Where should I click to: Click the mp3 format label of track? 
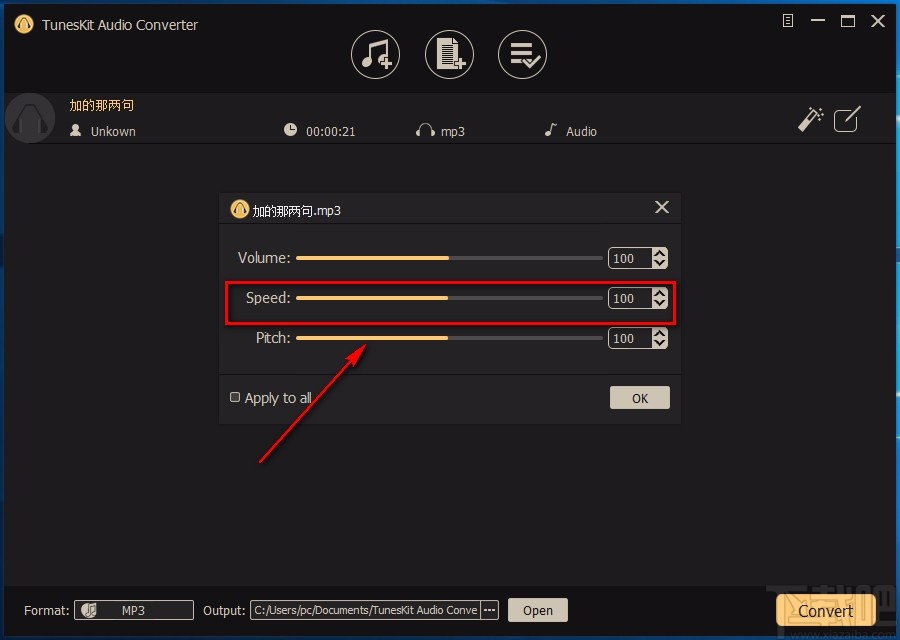(x=452, y=131)
